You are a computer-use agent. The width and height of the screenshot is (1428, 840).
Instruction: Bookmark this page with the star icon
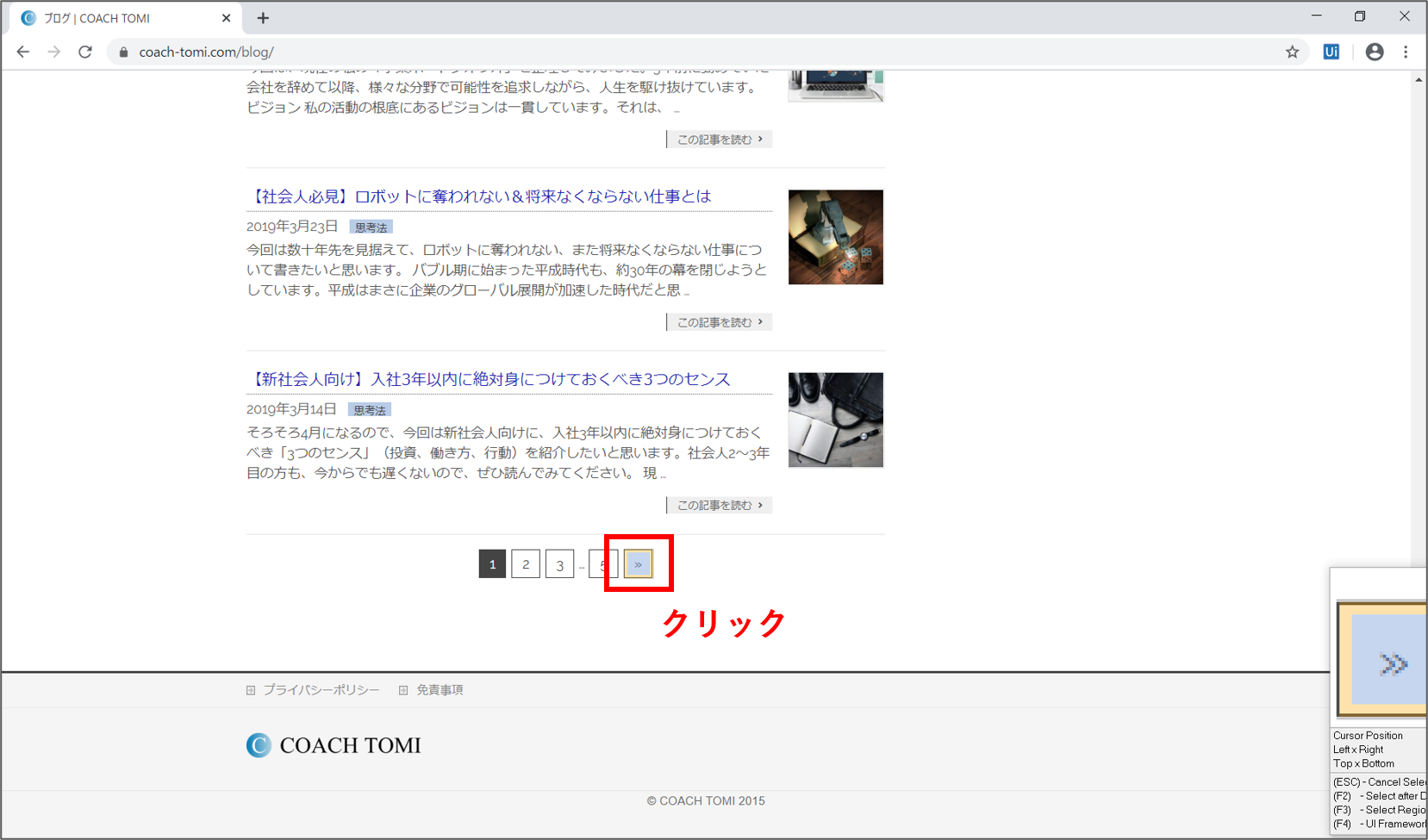point(1292,52)
